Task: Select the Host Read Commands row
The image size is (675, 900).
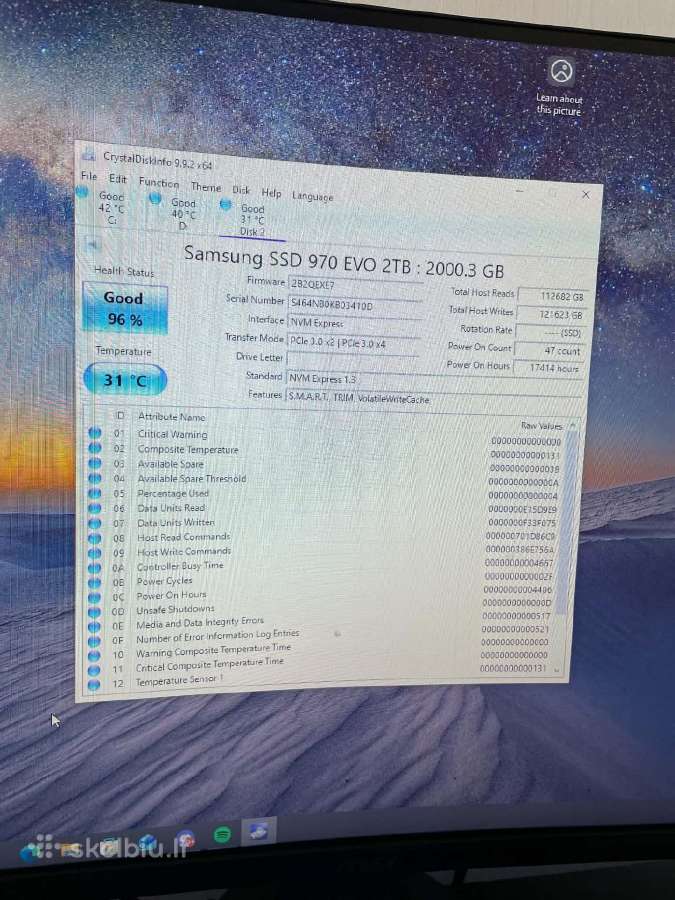Action: point(321,537)
